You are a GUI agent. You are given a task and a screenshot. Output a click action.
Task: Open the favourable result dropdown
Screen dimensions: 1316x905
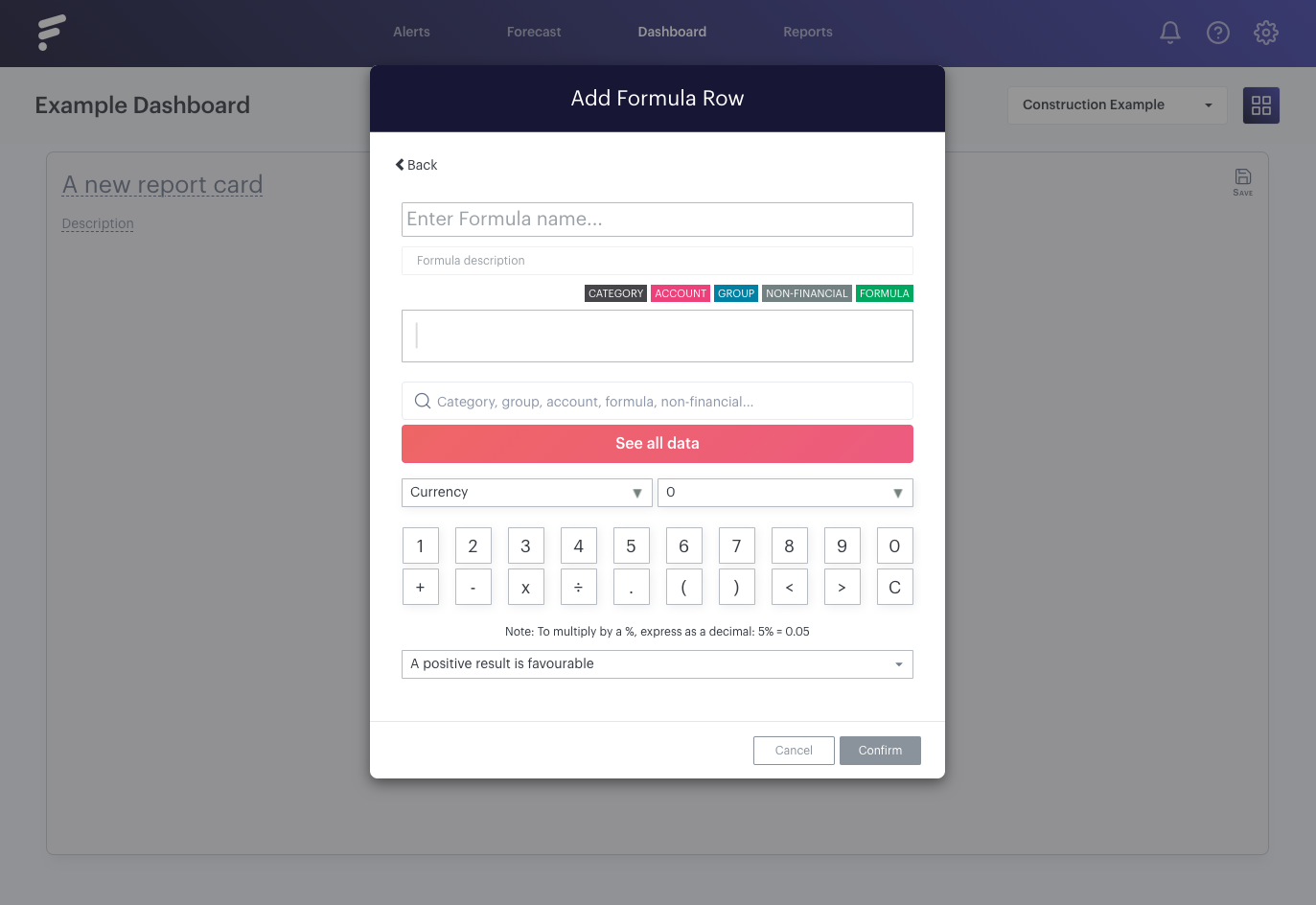657,664
